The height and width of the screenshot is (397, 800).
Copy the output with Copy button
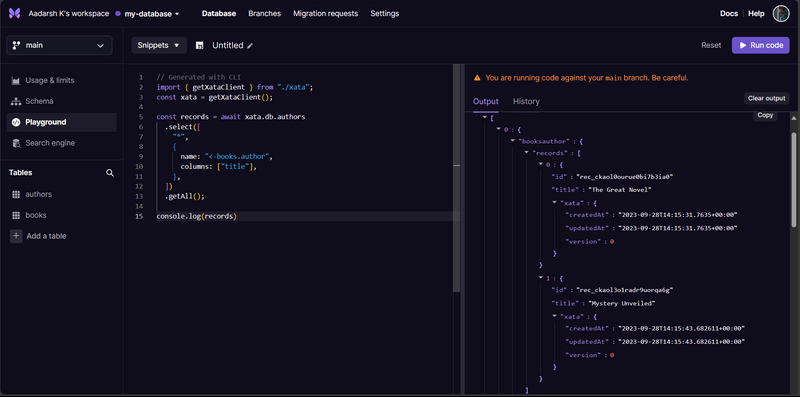(x=765, y=115)
